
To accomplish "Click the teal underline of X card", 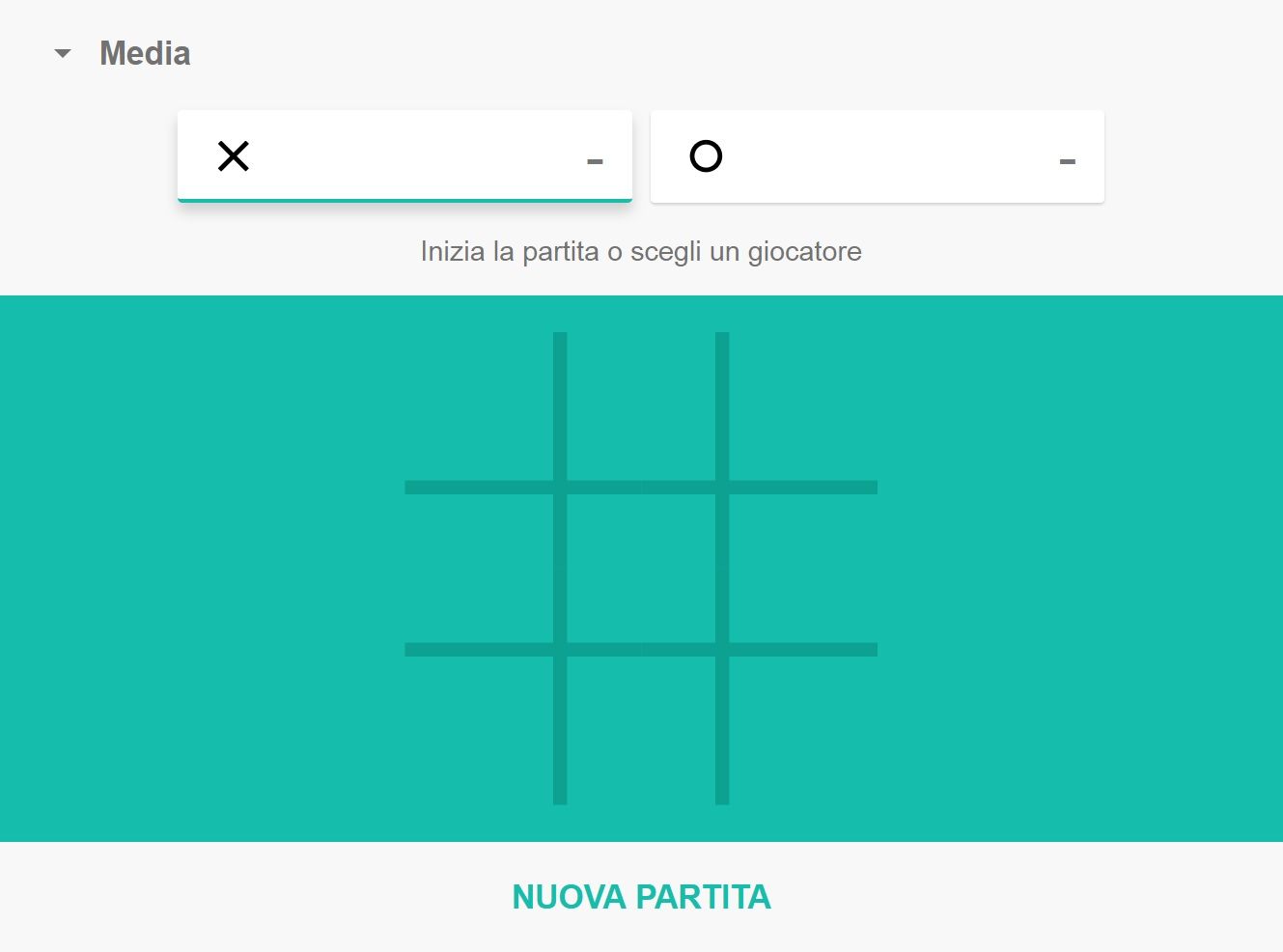I will (404, 200).
